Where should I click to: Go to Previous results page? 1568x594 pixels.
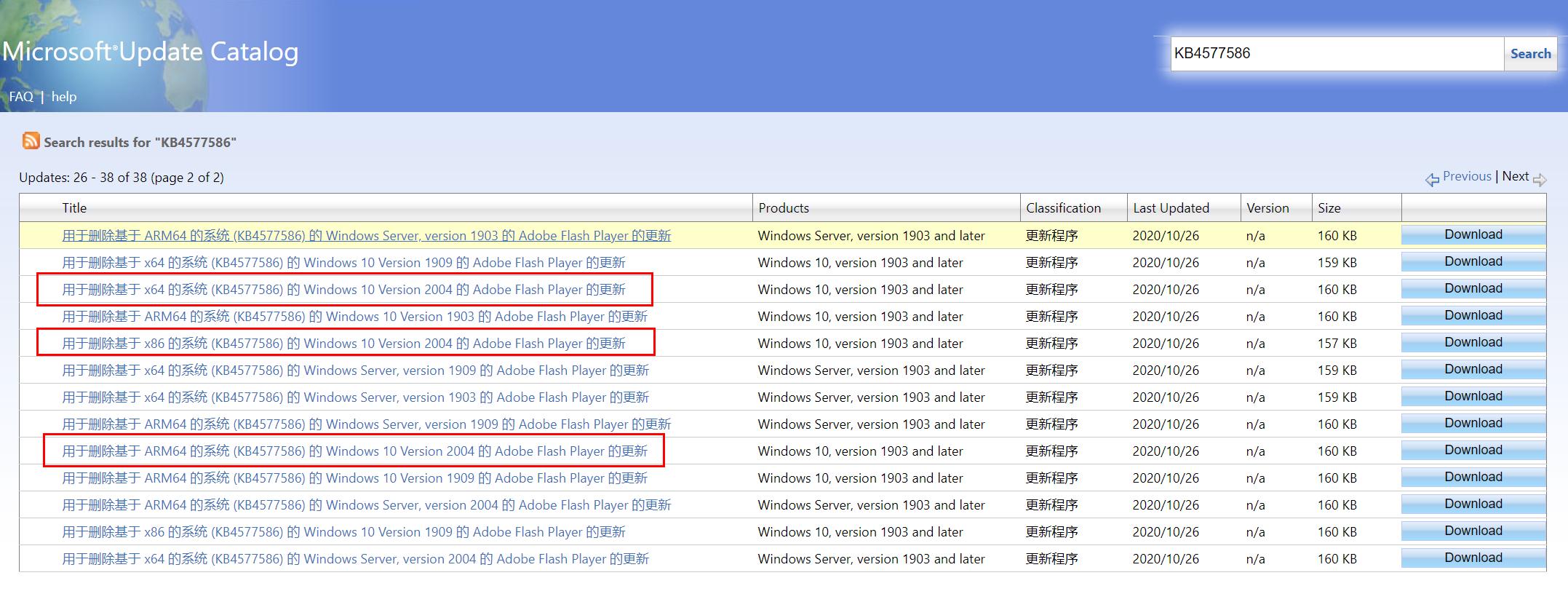coord(1466,176)
